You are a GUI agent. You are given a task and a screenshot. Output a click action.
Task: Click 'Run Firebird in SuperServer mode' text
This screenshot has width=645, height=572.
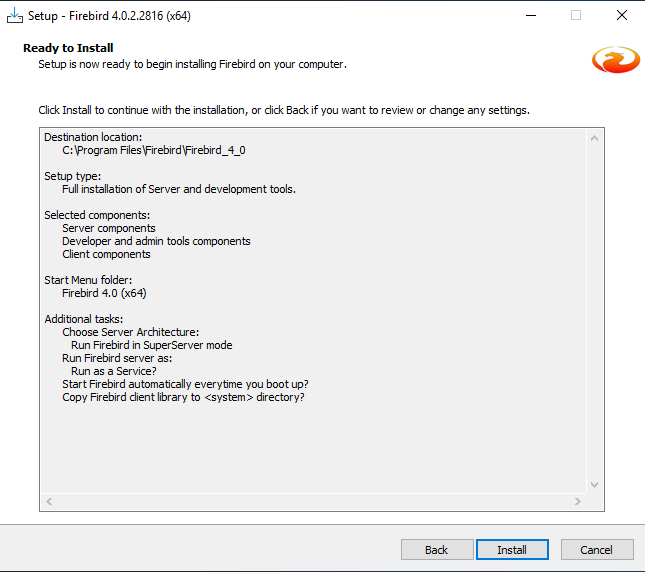point(152,345)
